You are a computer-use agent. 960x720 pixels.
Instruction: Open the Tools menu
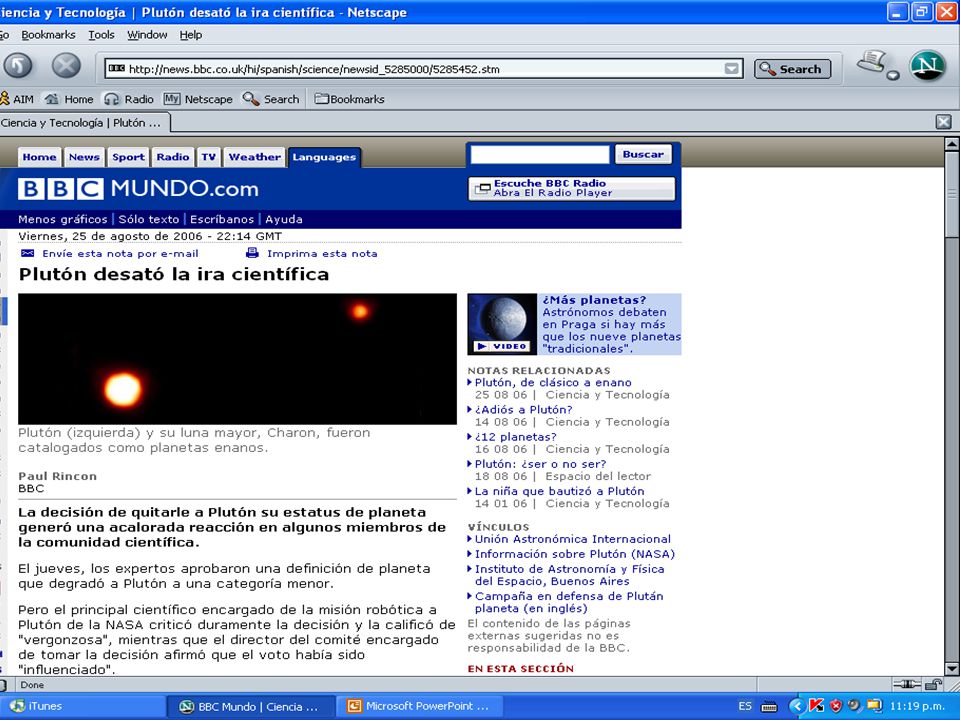coord(101,35)
